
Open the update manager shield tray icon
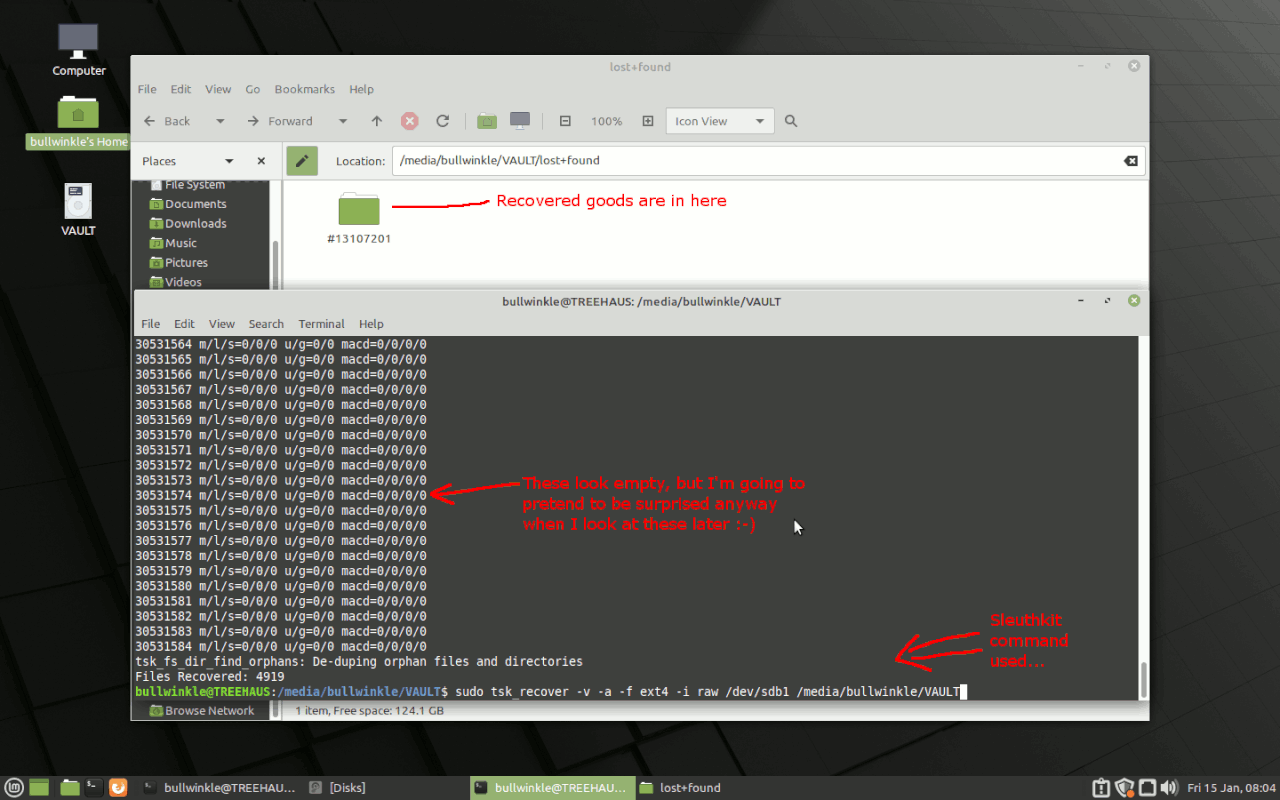coord(1124,787)
